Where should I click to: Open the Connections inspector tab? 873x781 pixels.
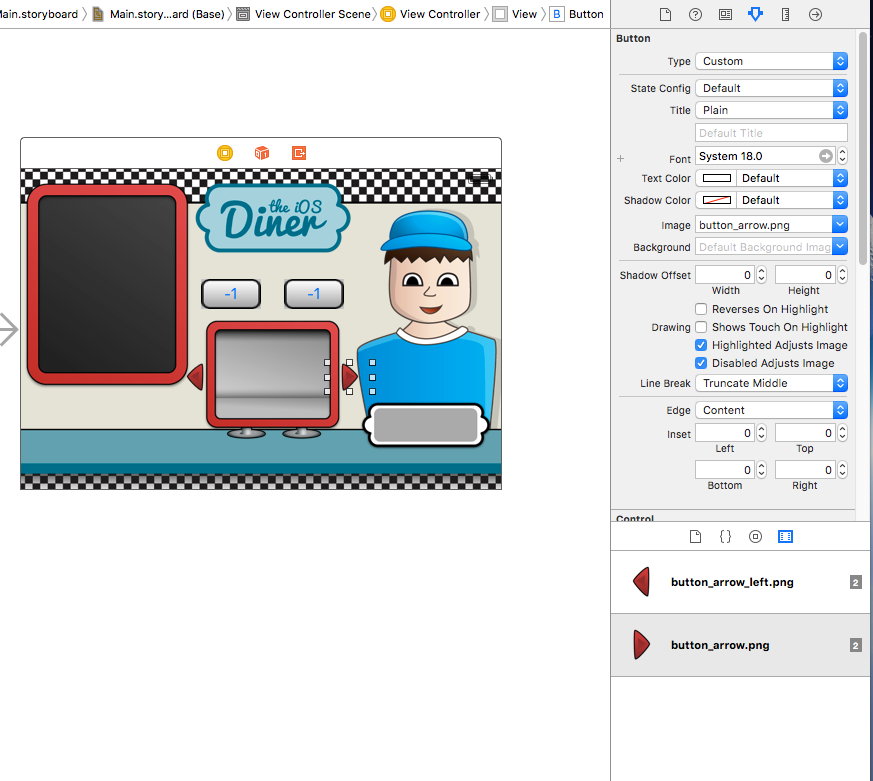click(x=815, y=14)
